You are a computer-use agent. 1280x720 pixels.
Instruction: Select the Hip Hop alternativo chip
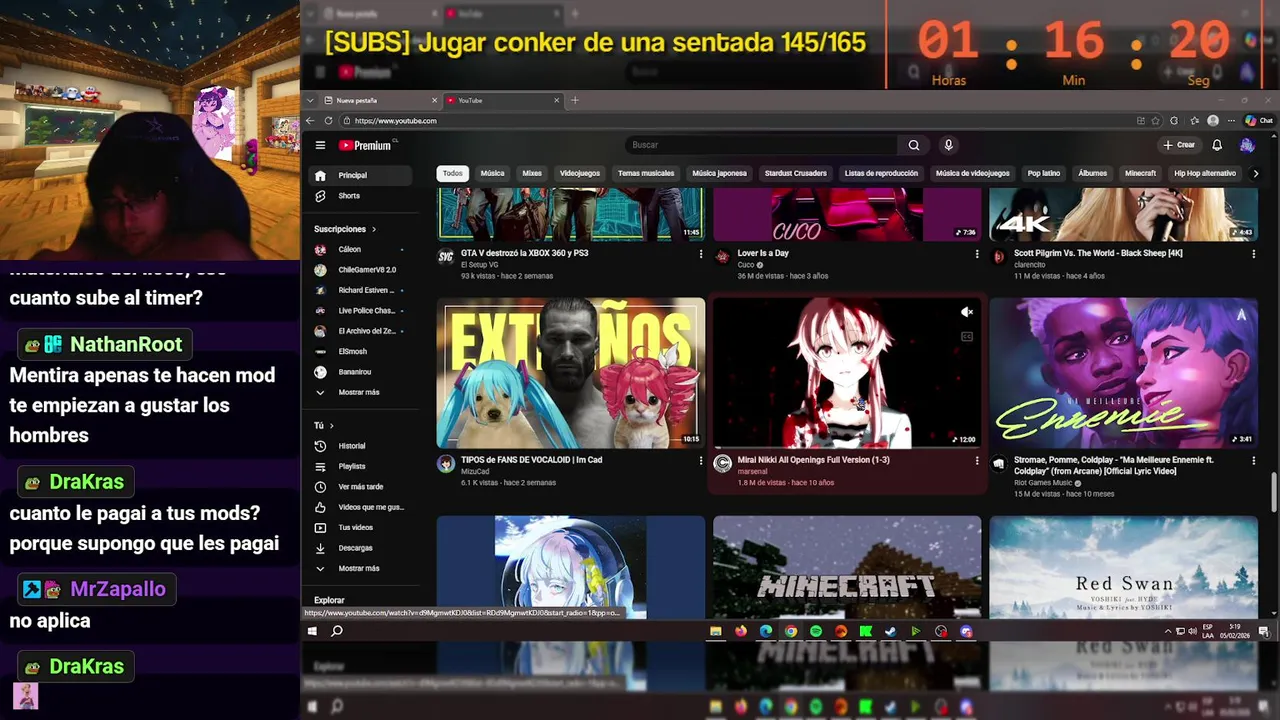pyautogui.click(x=1205, y=173)
